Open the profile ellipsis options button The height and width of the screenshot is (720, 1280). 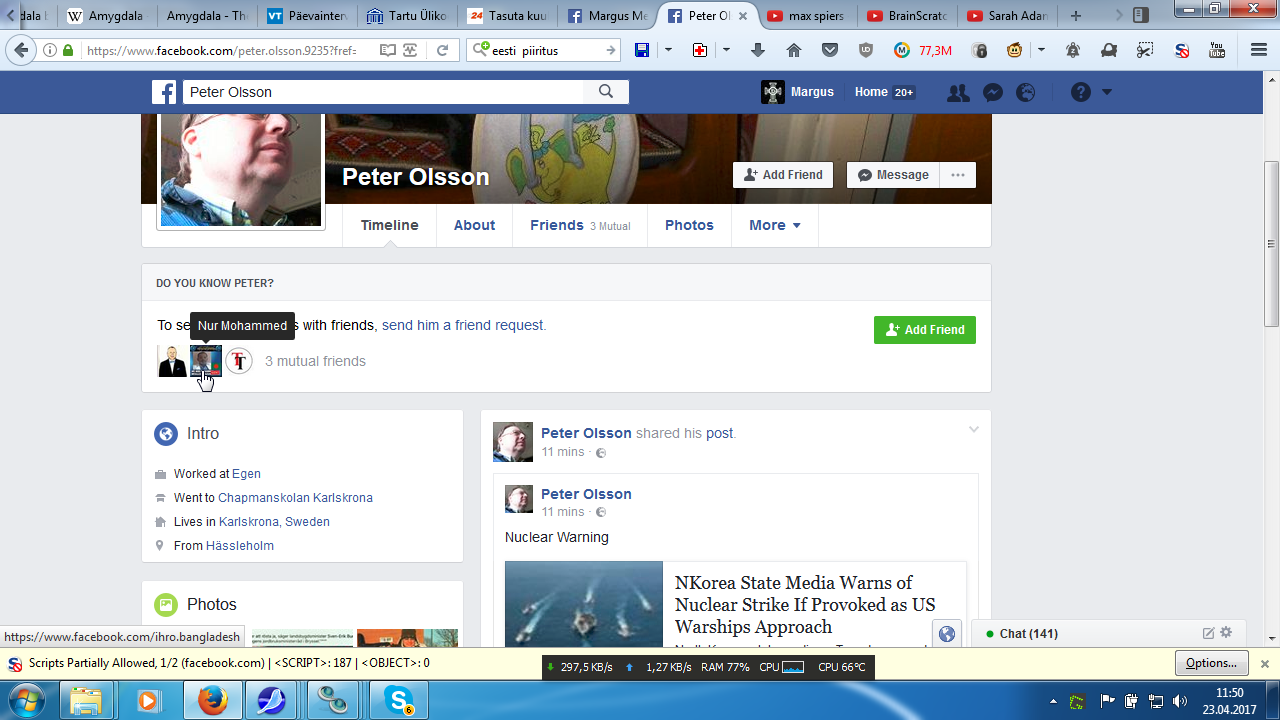pyautogui.click(x=958, y=175)
